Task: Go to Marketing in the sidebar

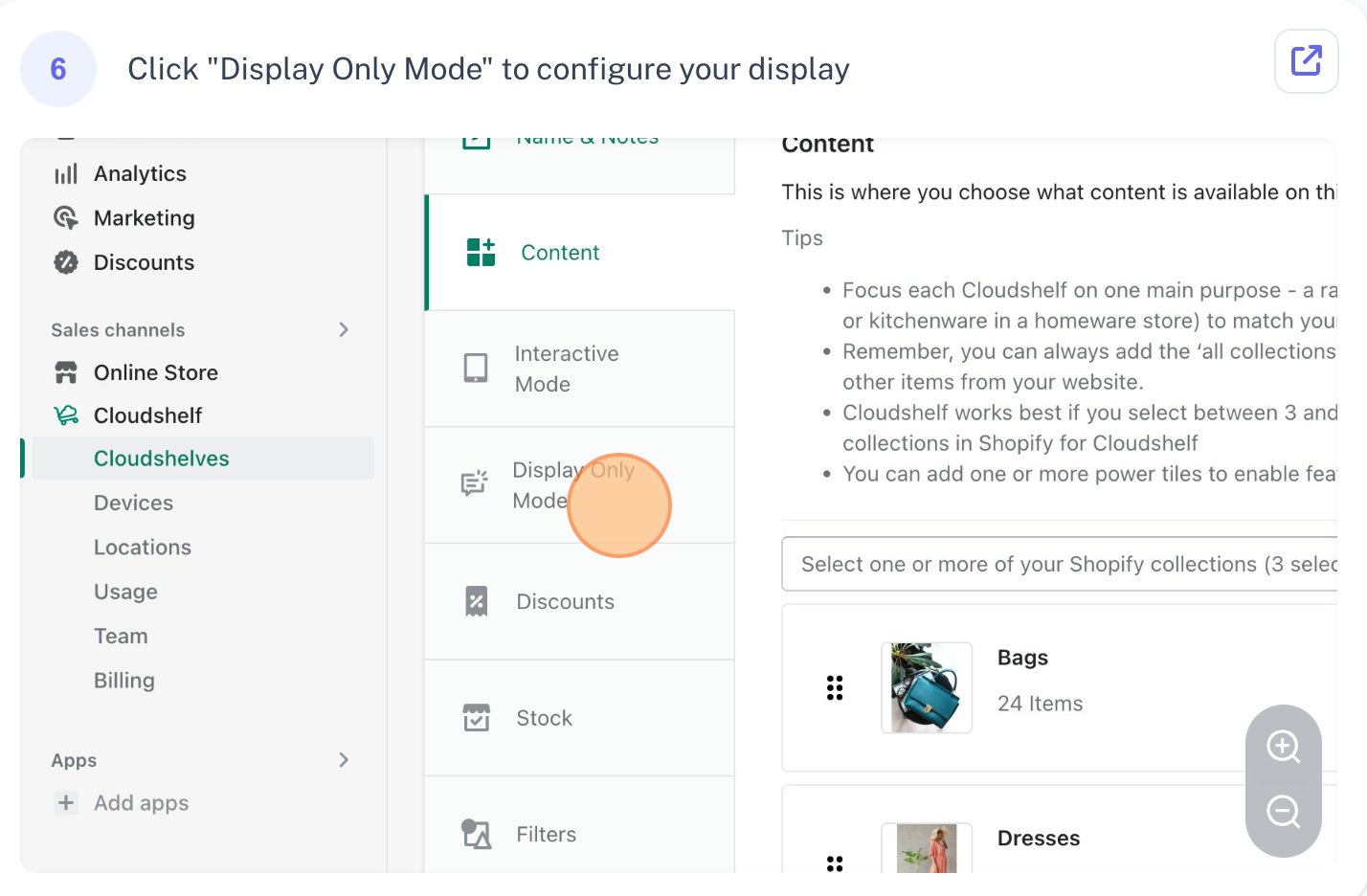Action: pyautogui.click(x=144, y=217)
